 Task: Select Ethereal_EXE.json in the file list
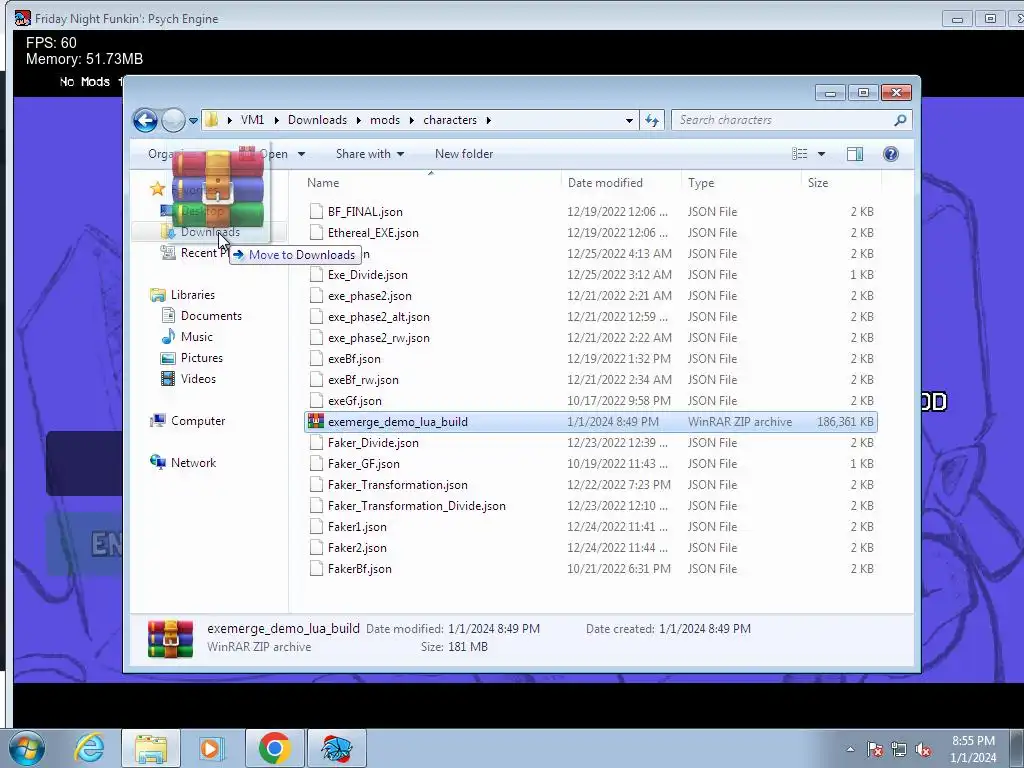(373, 233)
